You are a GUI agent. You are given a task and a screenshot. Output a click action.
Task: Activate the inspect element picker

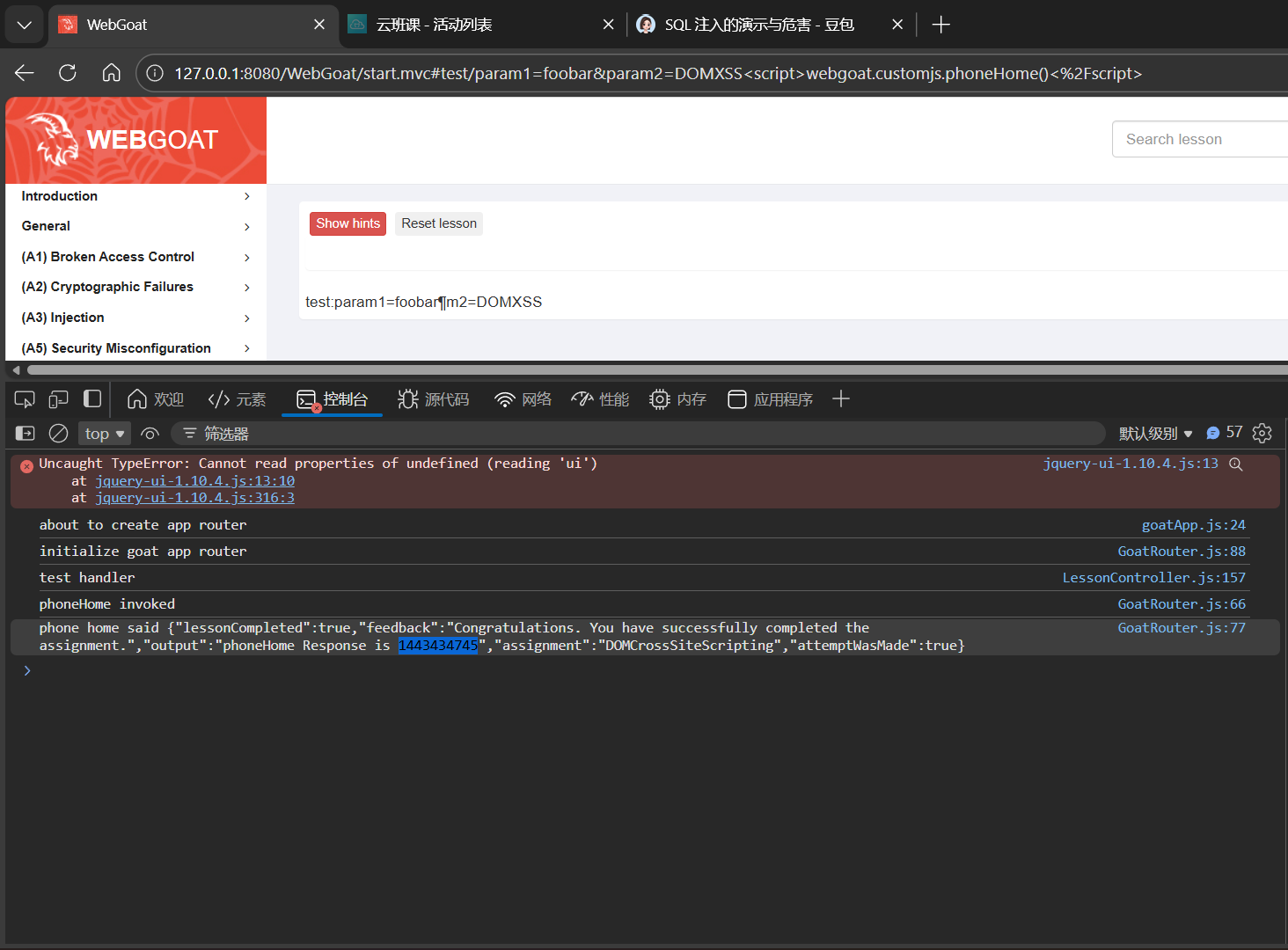point(25,400)
